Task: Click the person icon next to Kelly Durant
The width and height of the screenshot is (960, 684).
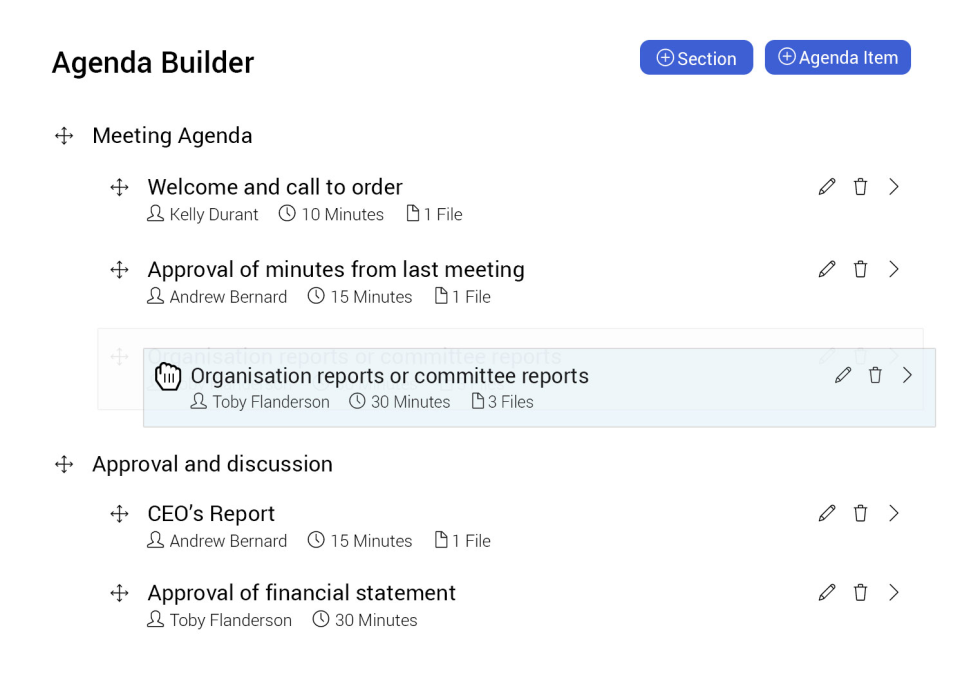Action: pos(155,213)
